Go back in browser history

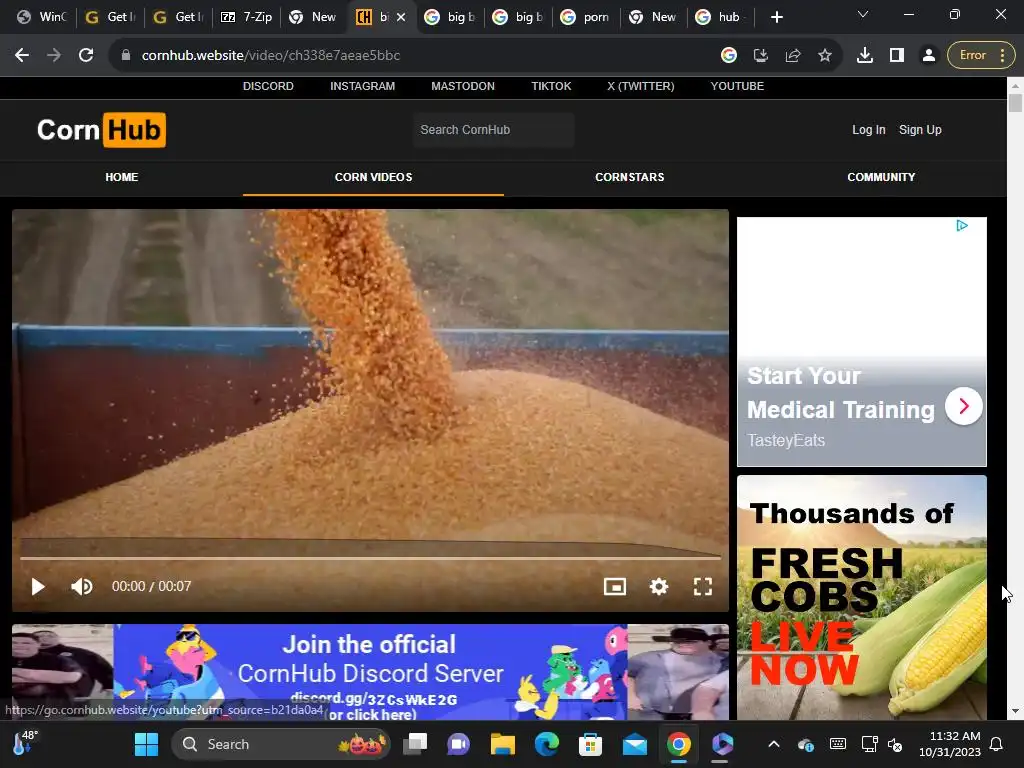pyautogui.click(x=22, y=56)
